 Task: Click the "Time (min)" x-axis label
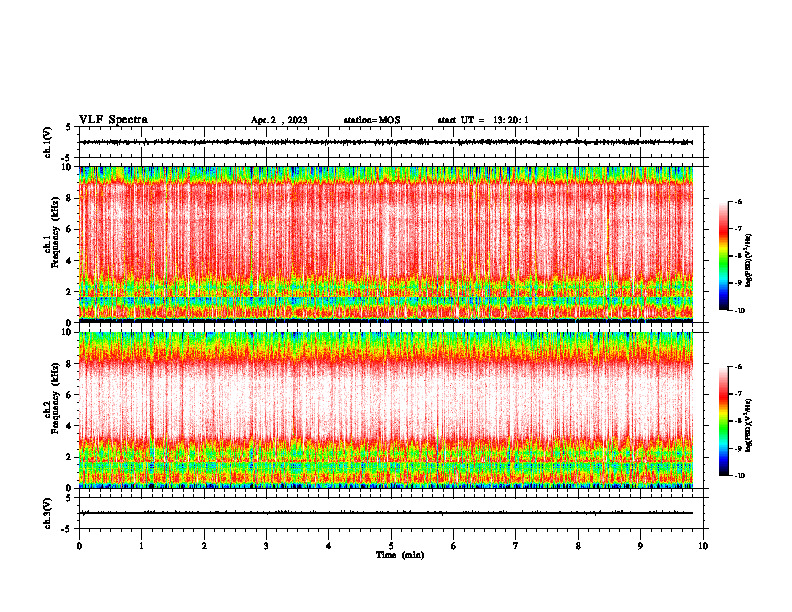(400, 555)
